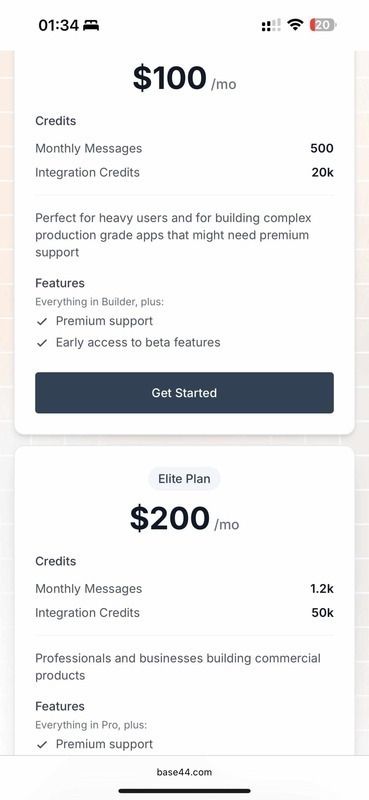
Task: Tap 'Everything in Pro, plus:' text
Action: point(91,725)
